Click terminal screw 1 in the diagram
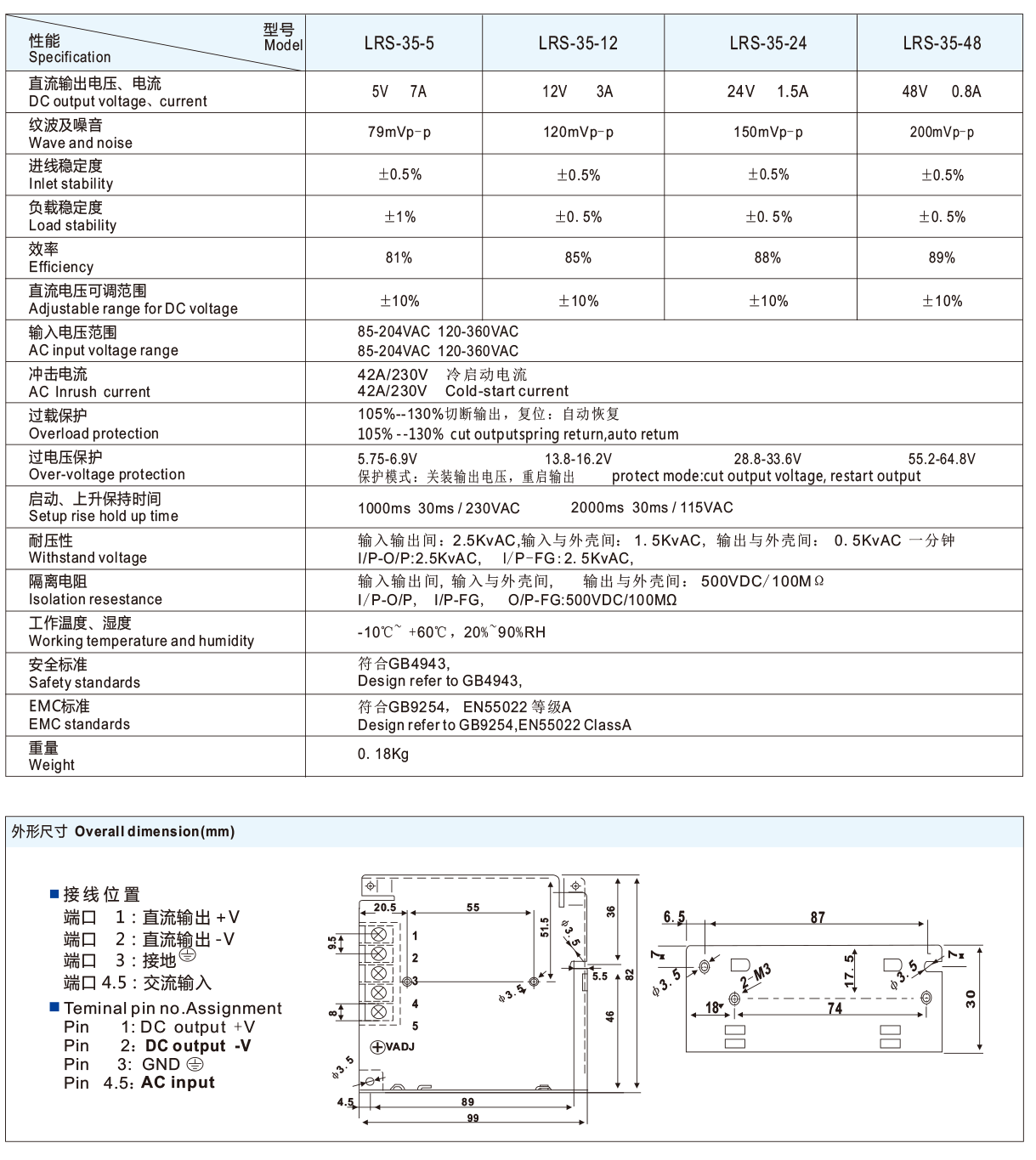This screenshot has width=1036, height=1160. (379, 936)
